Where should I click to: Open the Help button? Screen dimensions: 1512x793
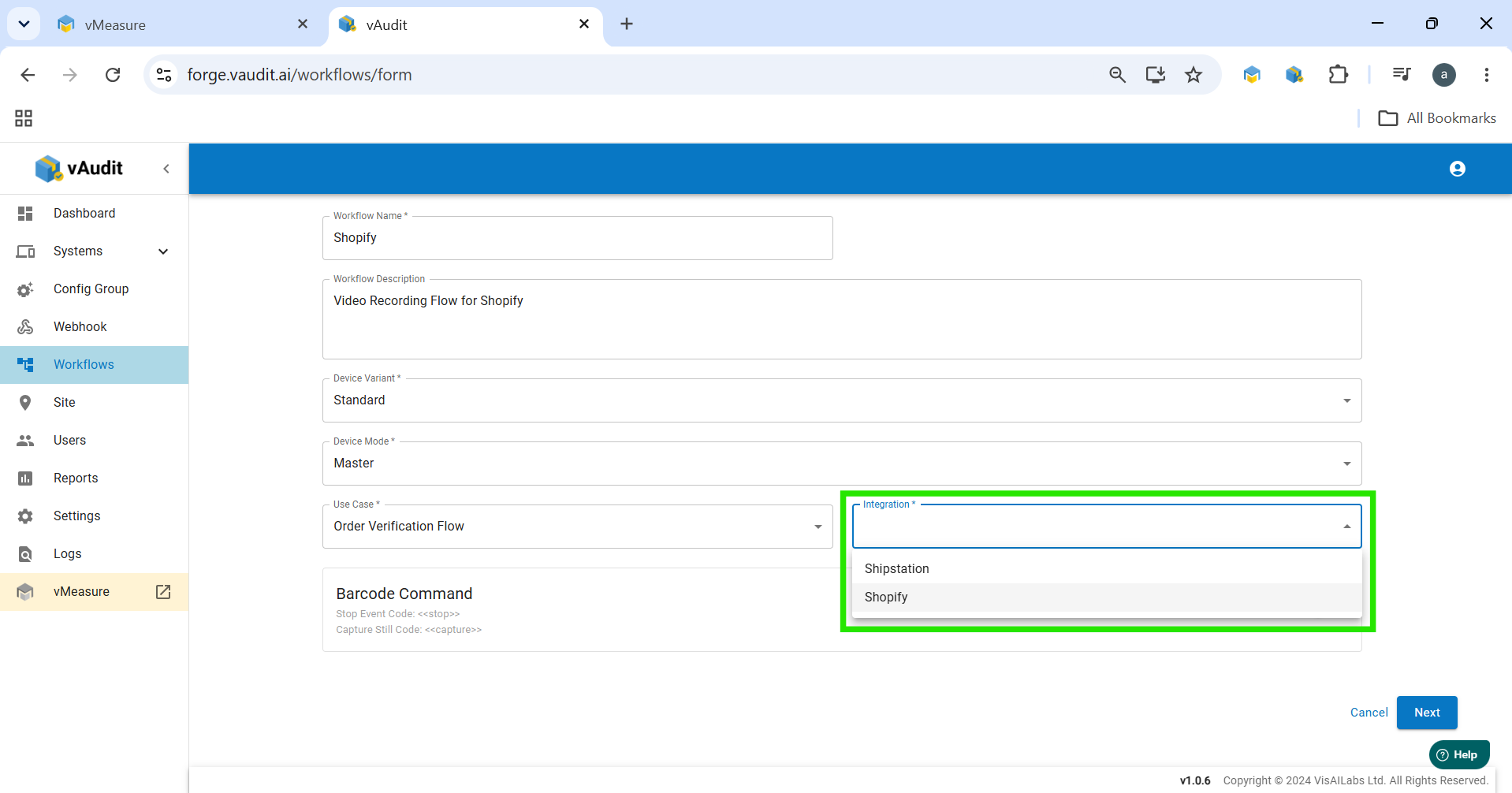(x=1459, y=755)
